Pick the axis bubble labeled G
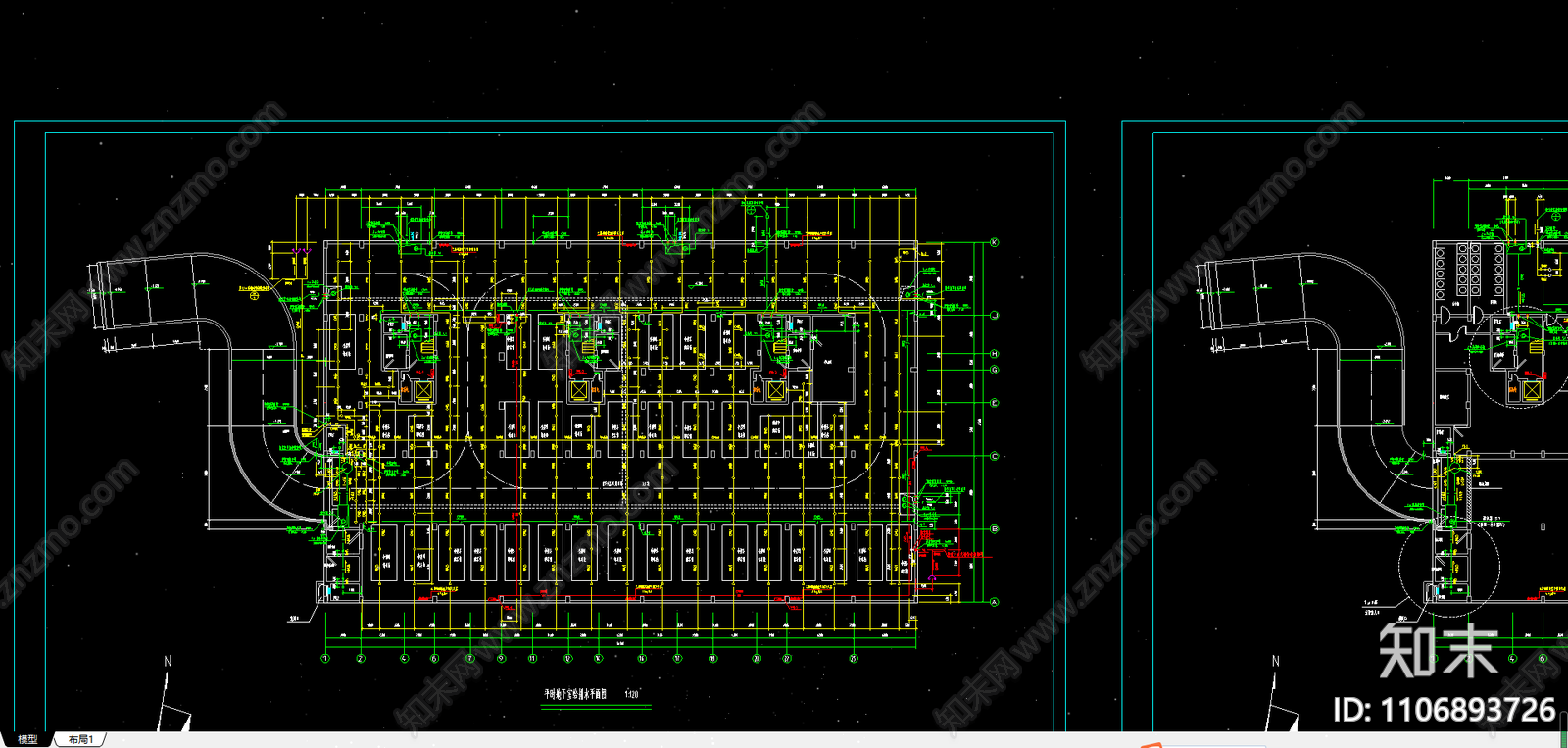The width and height of the screenshot is (1568, 748). (994, 370)
